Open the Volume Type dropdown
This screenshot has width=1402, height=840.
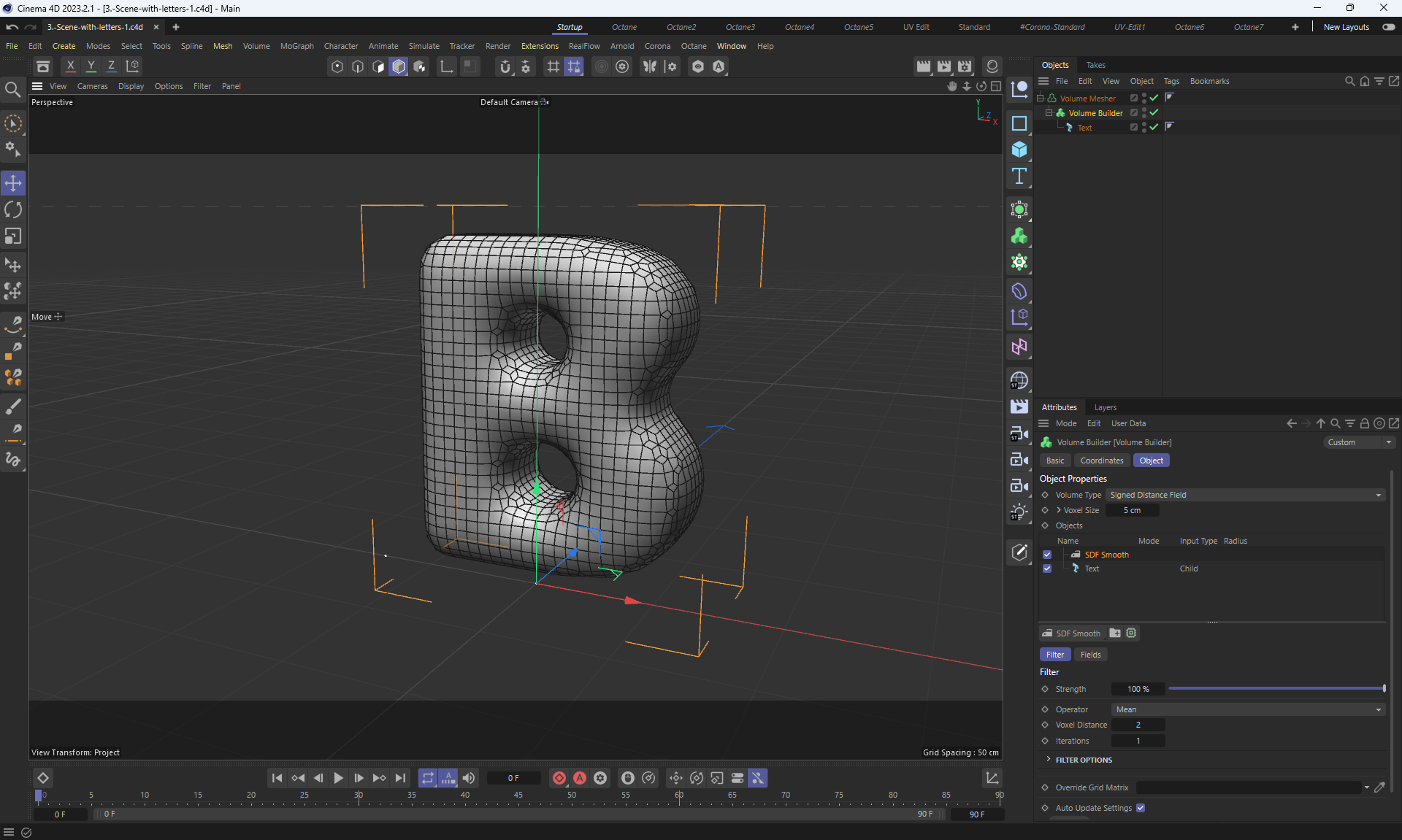[1245, 495]
